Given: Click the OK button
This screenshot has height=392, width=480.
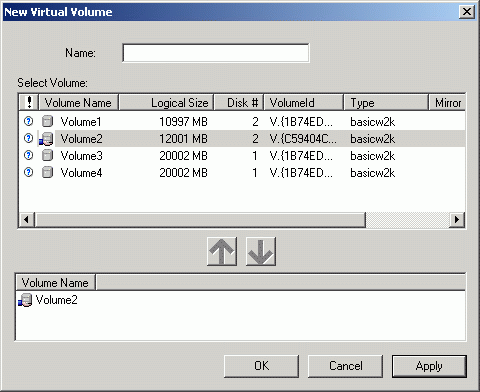Looking at the screenshot, I should [x=261, y=366].
